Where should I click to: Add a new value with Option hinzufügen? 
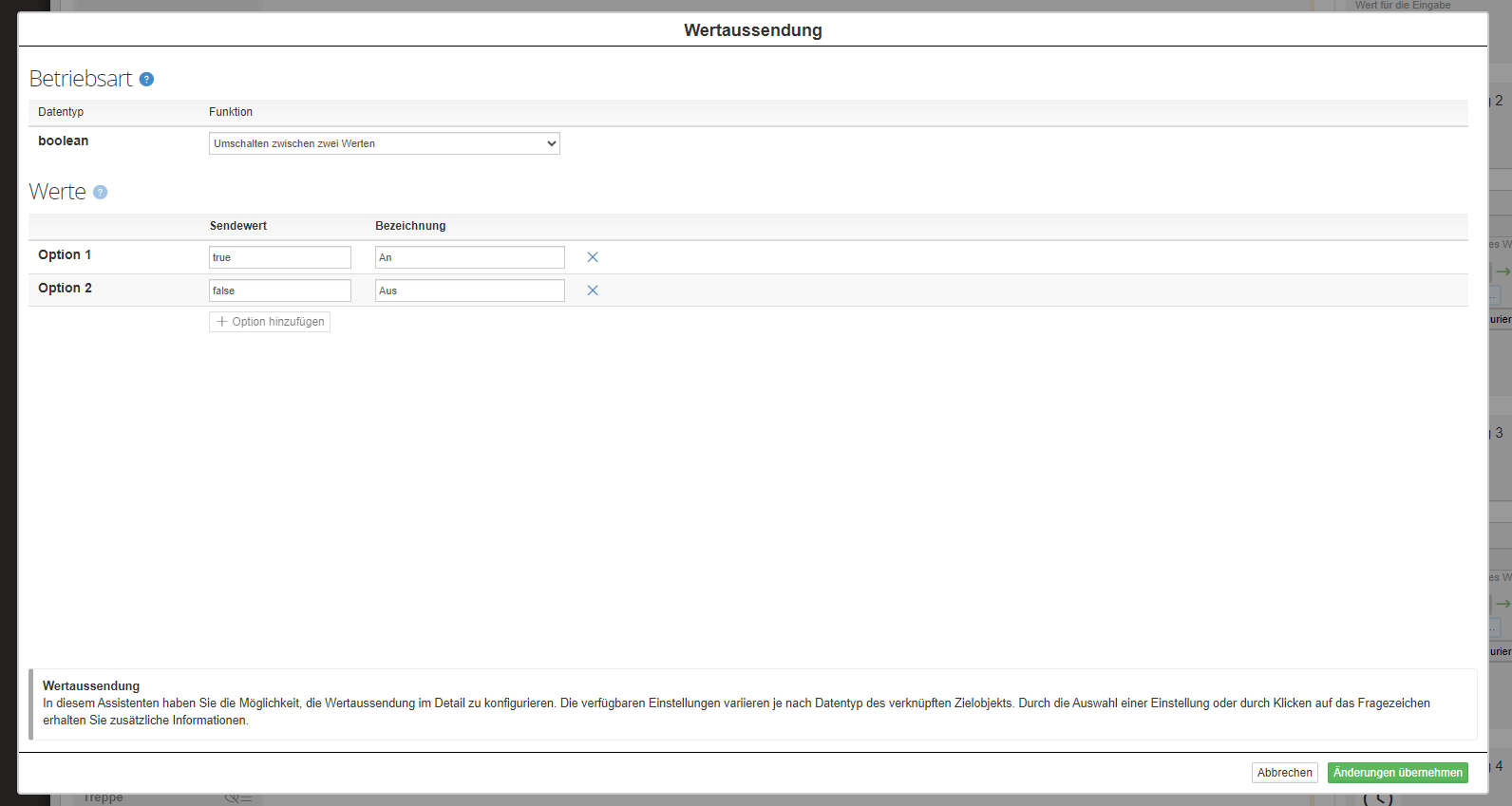coord(270,322)
